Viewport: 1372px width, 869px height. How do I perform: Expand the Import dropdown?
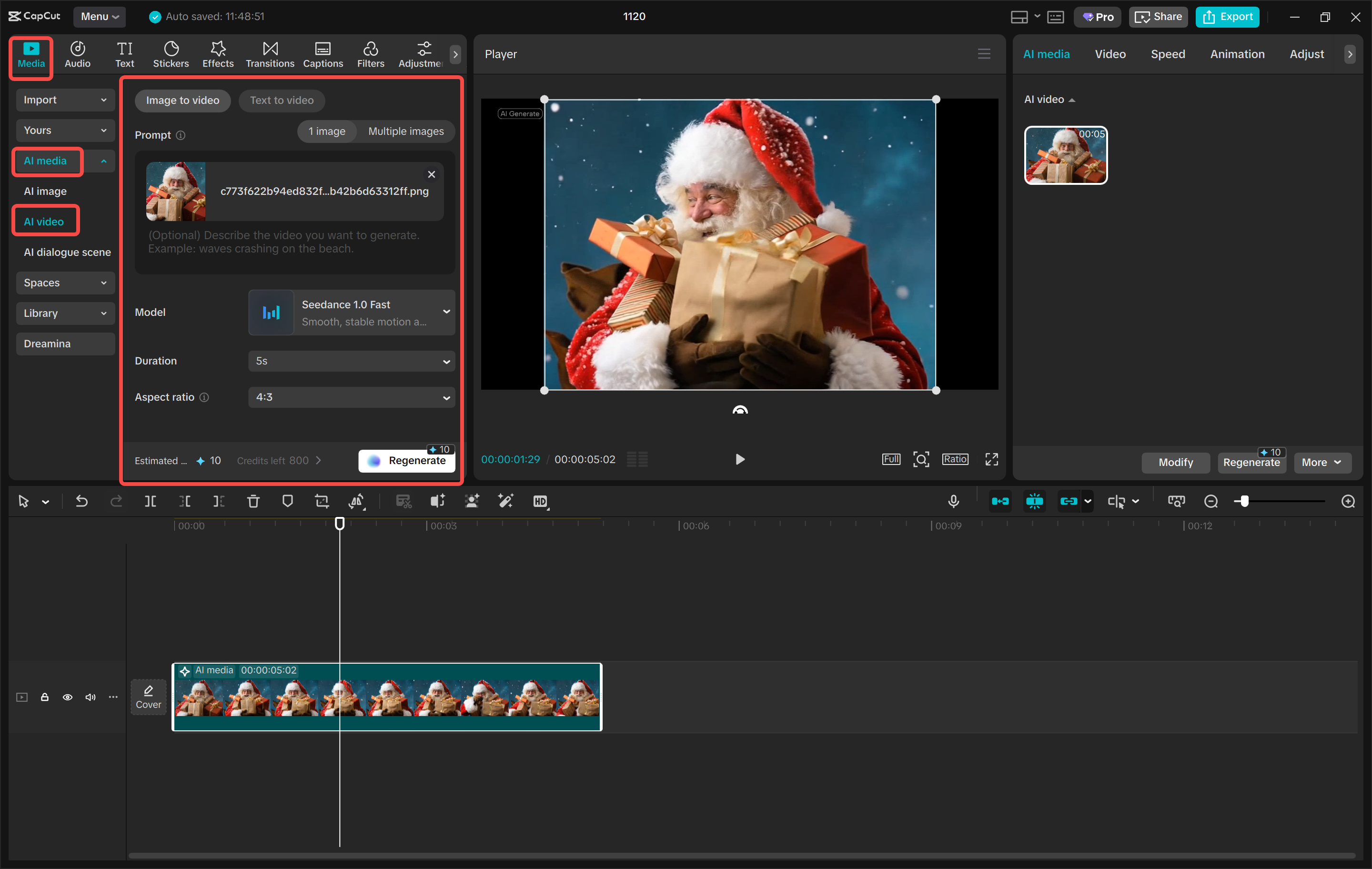(x=66, y=100)
